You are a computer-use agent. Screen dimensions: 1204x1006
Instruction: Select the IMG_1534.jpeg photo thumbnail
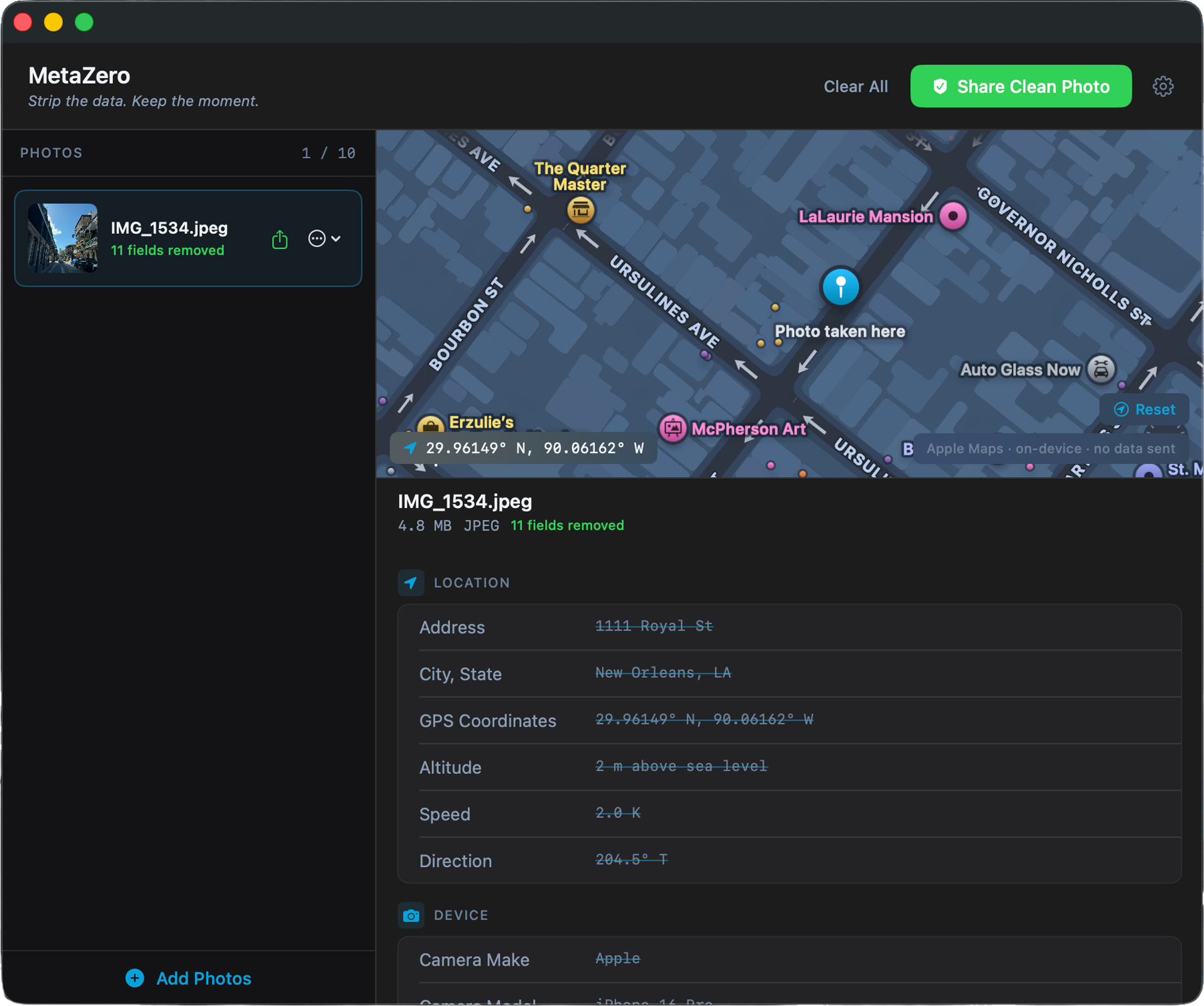pos(63,238)
